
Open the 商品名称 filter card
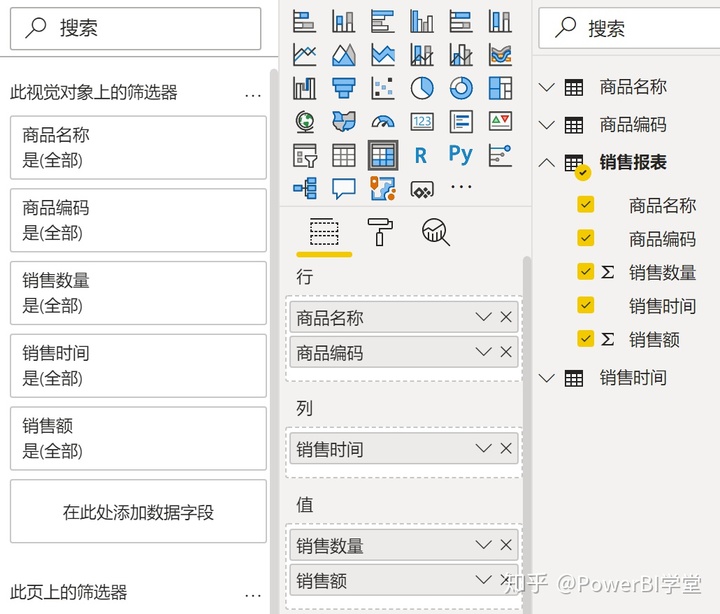point(138,147)
